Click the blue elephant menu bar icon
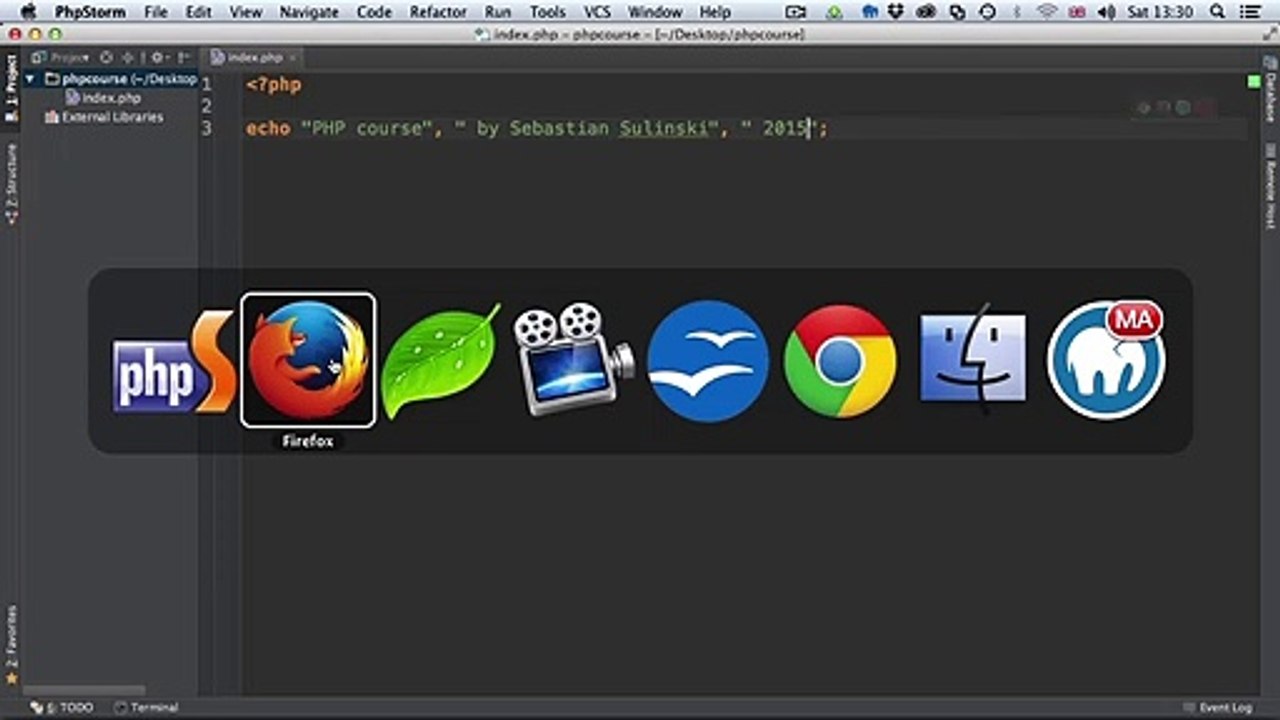The height and width of the screenshot is (720, 1280). pyautogui.click(x=869, y=12)
